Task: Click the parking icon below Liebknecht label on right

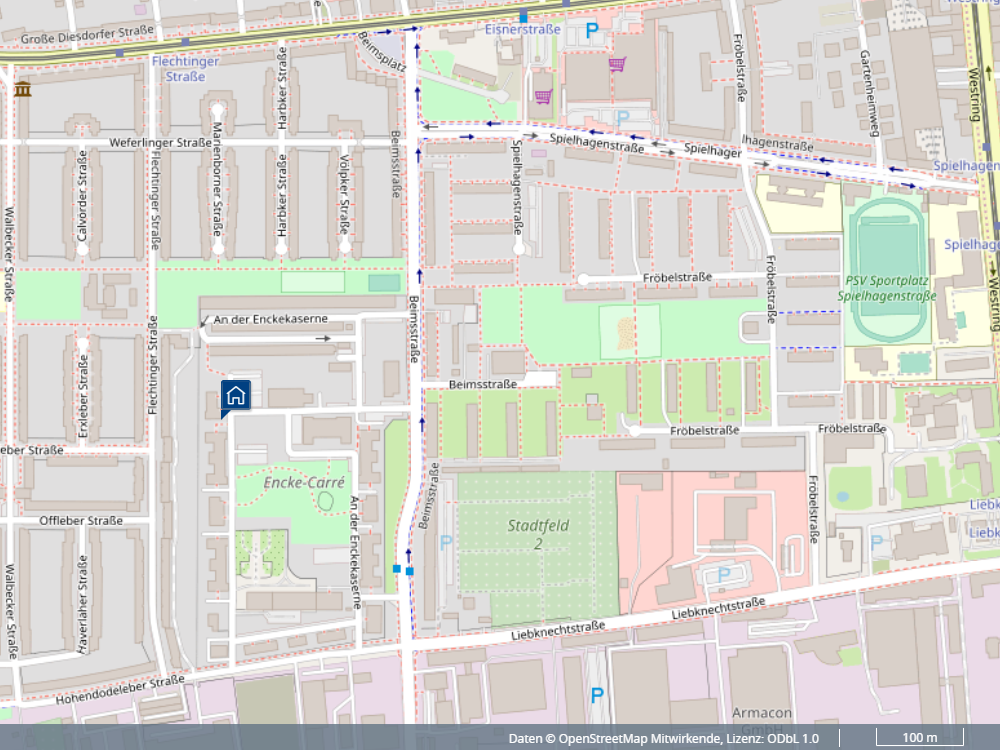Action: 877,542
